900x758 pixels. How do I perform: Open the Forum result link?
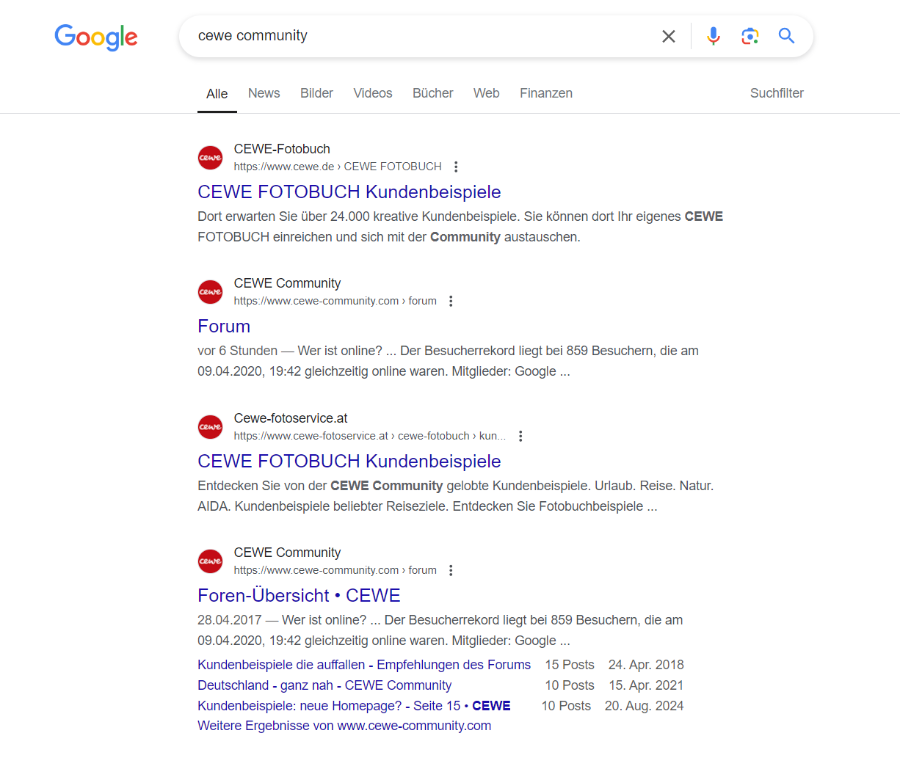224,326
